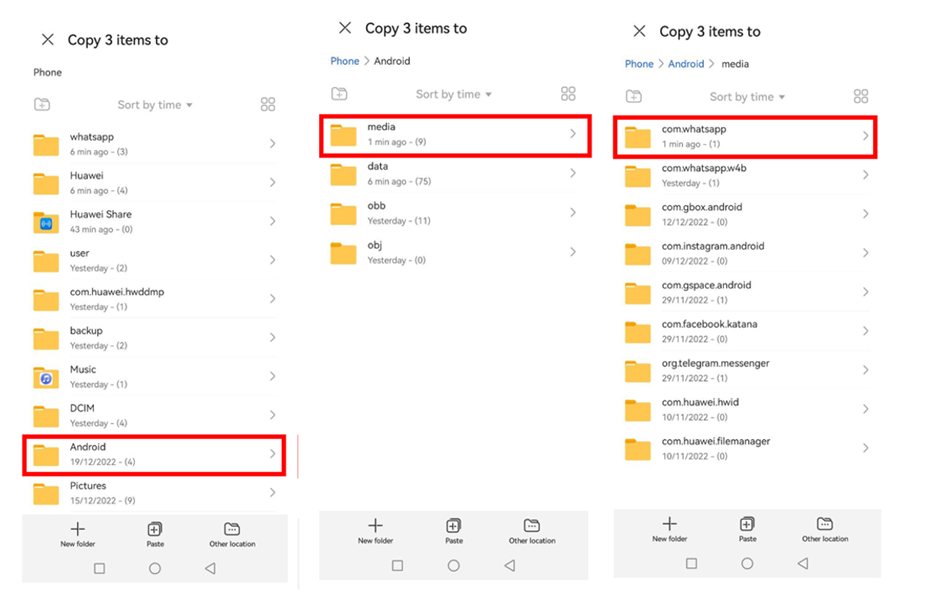The height and width of the screenshot is (605, 940).
Task: Tap Other location in middle panel
Action: [x=532, y=531]
